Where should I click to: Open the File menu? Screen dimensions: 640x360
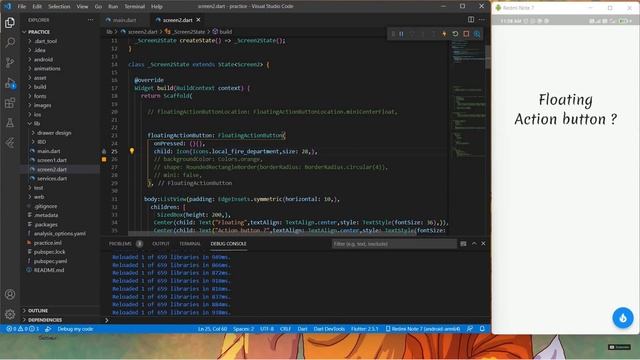pyautogui.click(x=22, y=7)
